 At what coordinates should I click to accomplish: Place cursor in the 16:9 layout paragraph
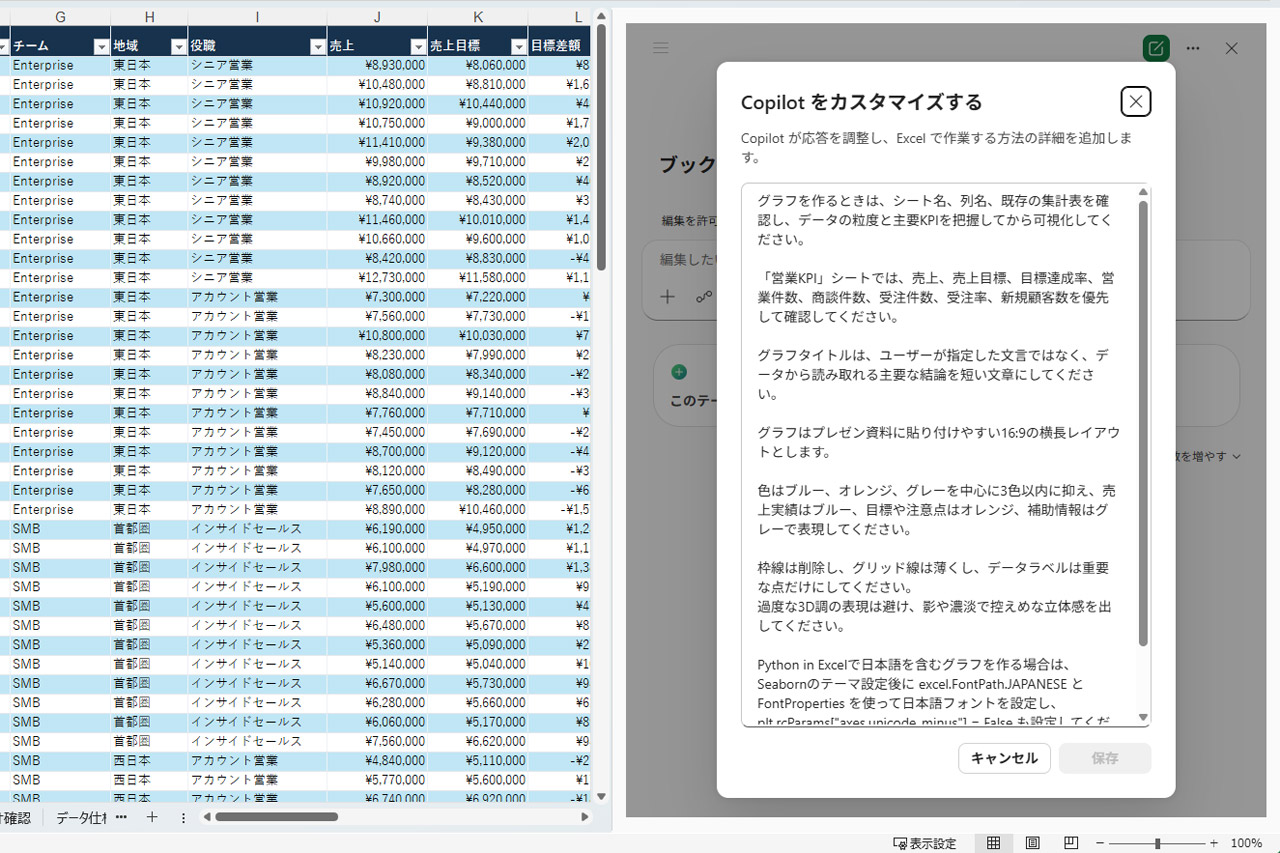click(938, 442)
